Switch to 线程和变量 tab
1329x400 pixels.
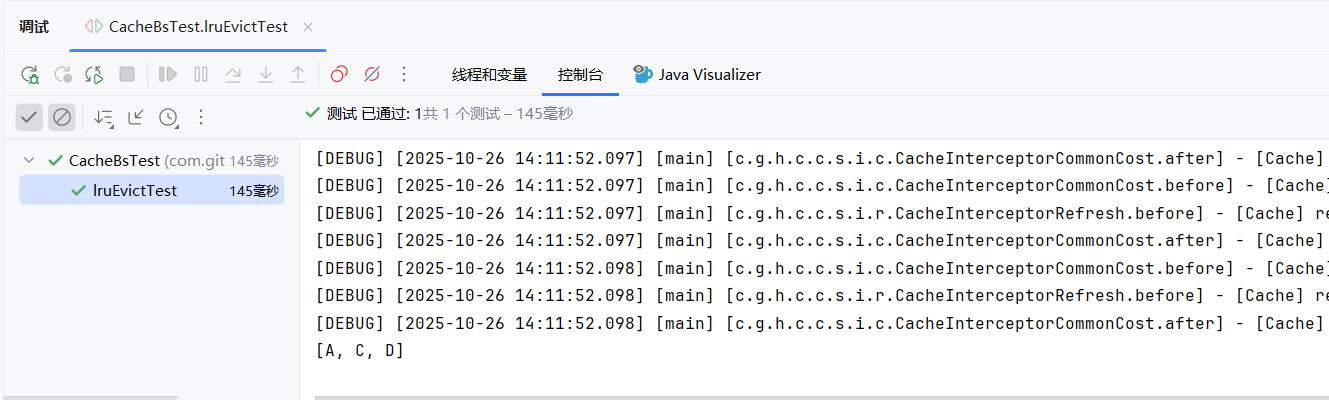point(489,74)
